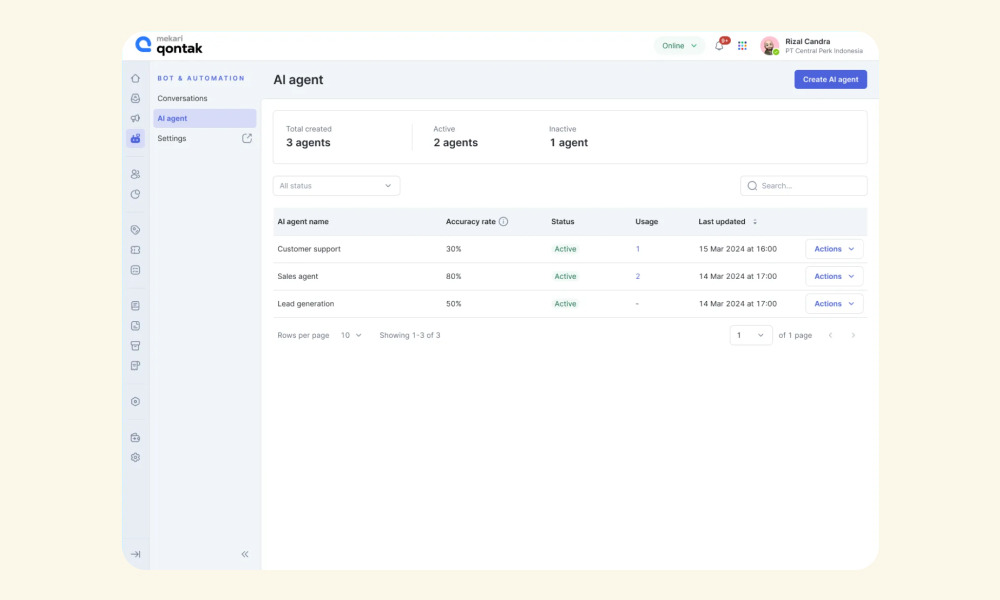This screenshot has width=1000, height=600.
Task: Open Actions dropdown for Sales agent
Action: (x=834, y=276)
